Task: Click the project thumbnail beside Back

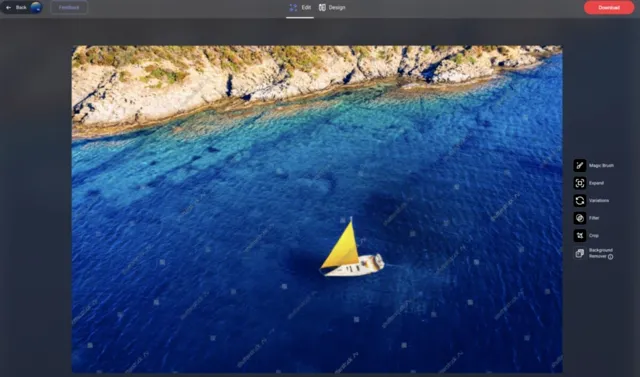Action: [x=36, y=7]
